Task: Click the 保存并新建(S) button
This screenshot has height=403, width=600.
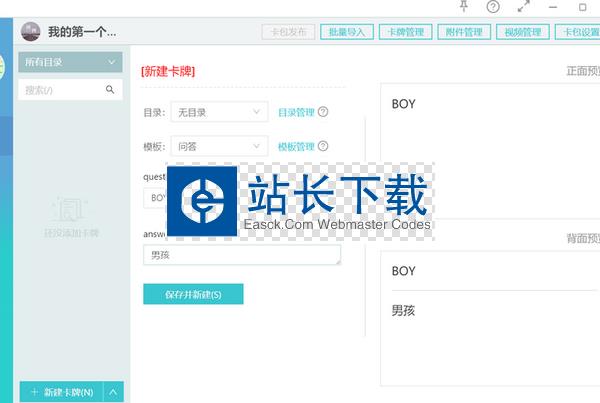Action: coord(193,294)
